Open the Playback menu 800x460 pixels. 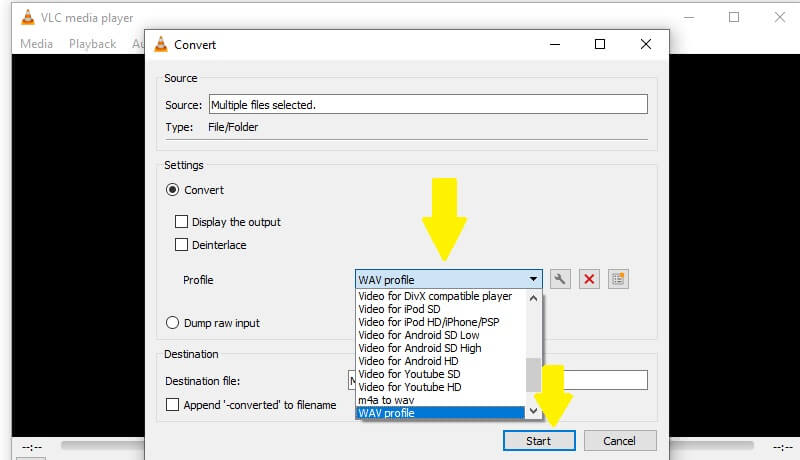coord(92,44)
